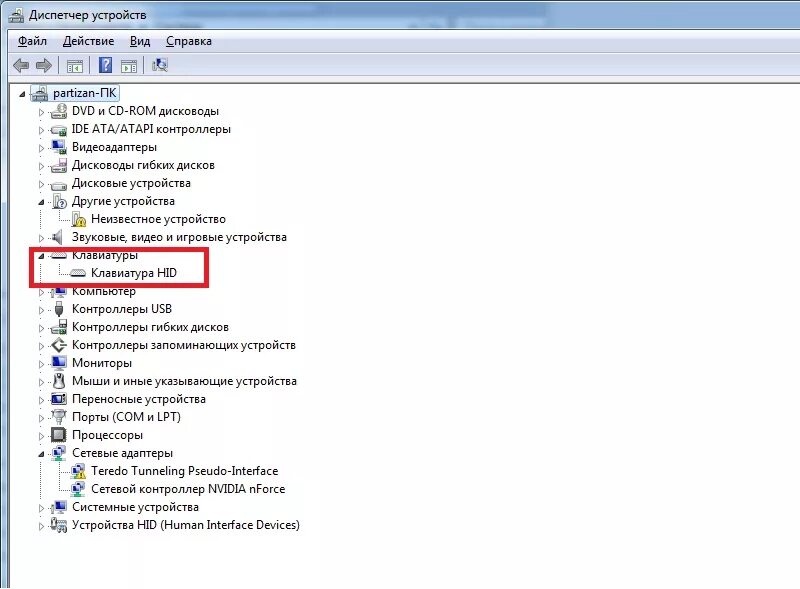Click the Устройства HID category icon

click(59, 525)
